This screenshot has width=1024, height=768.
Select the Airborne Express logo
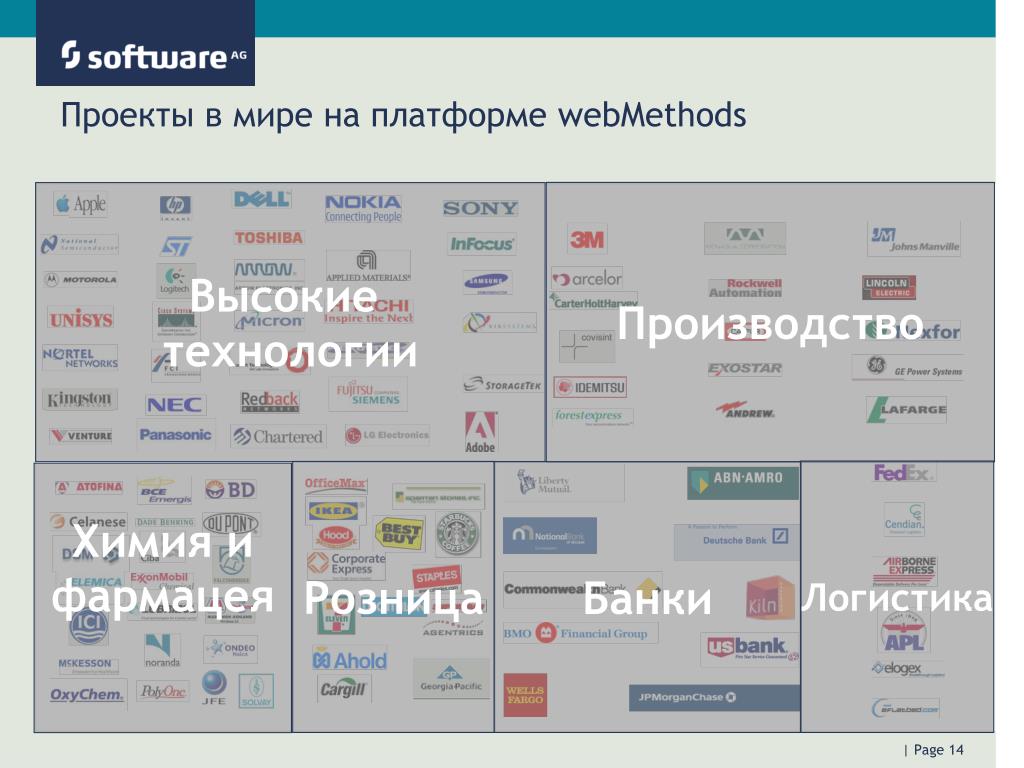(904, 570)
